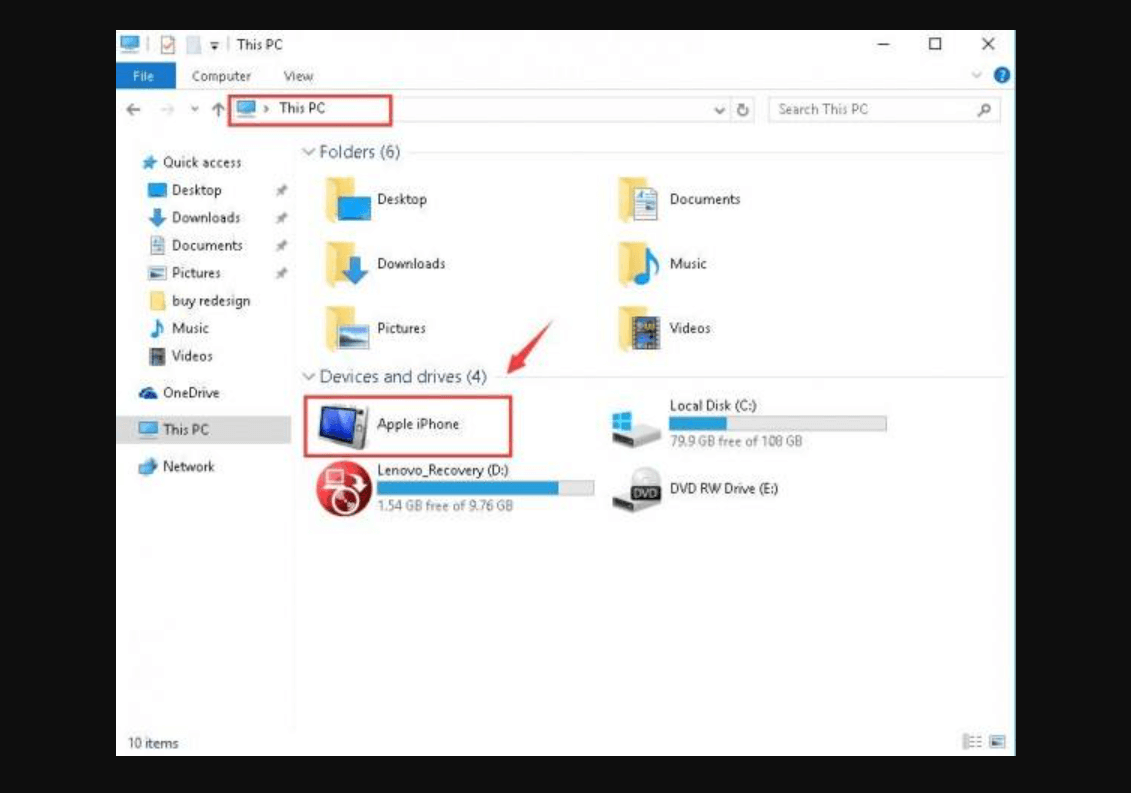Open the Pictures folder in Folders section

click(376, 328)
